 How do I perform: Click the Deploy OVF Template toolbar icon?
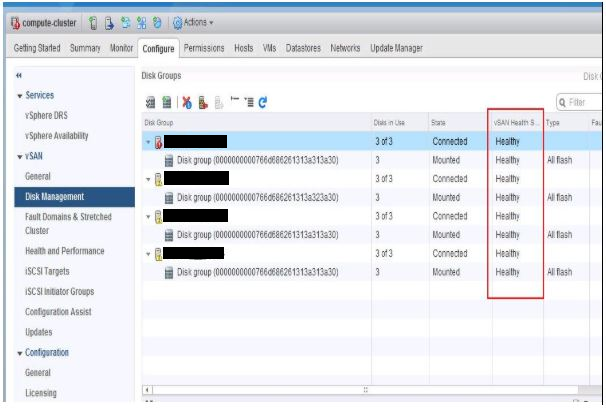tap(157, 23)
